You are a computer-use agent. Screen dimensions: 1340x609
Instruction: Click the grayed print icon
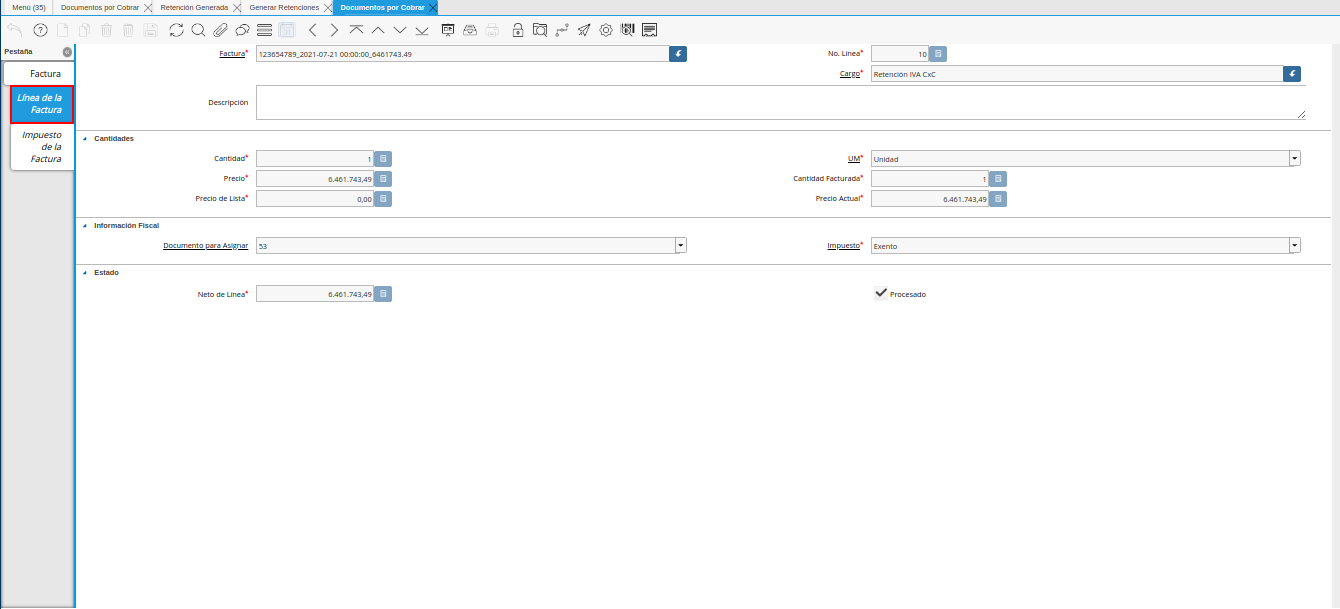[x=492, y=30]
